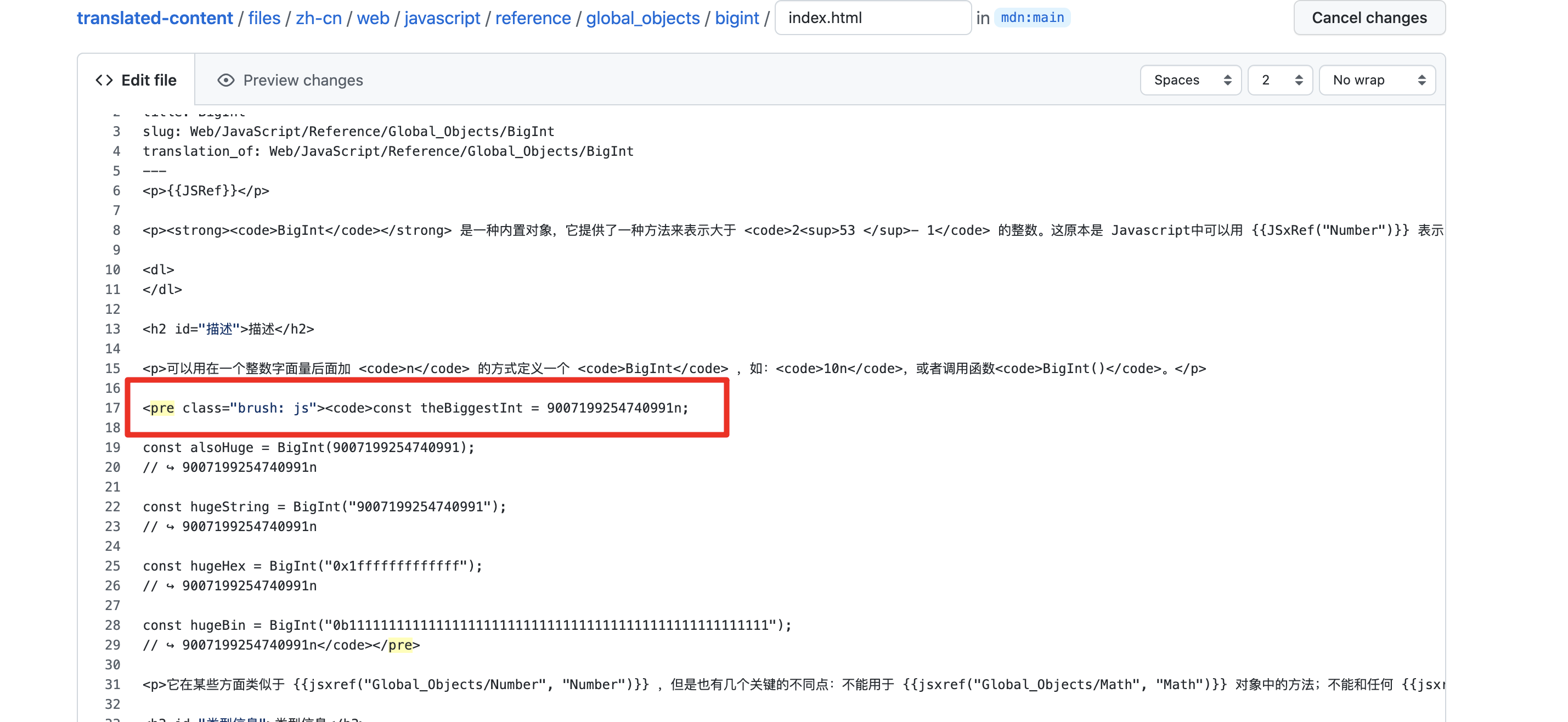Click the Edit file code icon

(104, 80)
